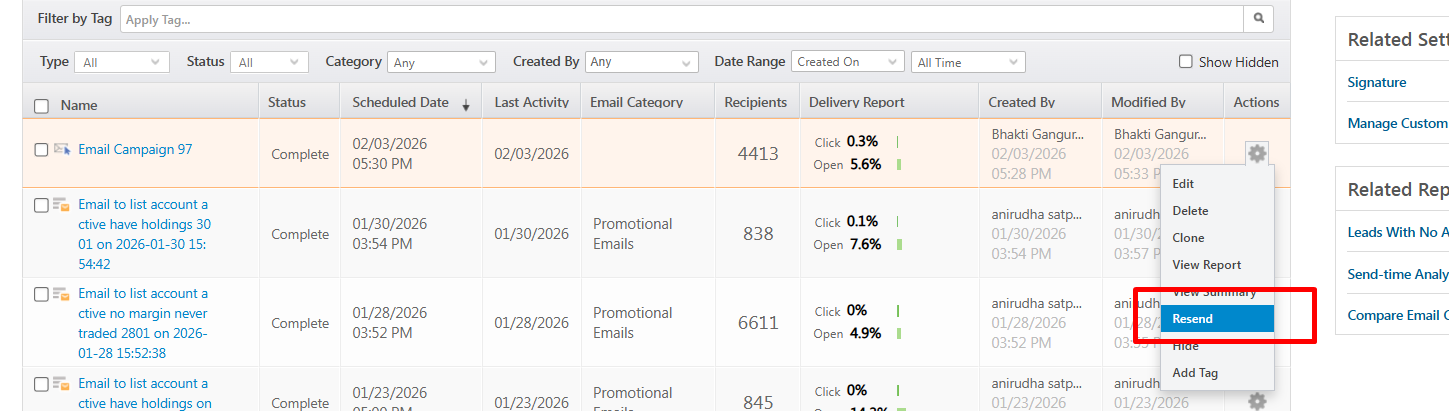Choose View Report from the actions menu
Viewport: 1449px width, 411px height.
1206,265
